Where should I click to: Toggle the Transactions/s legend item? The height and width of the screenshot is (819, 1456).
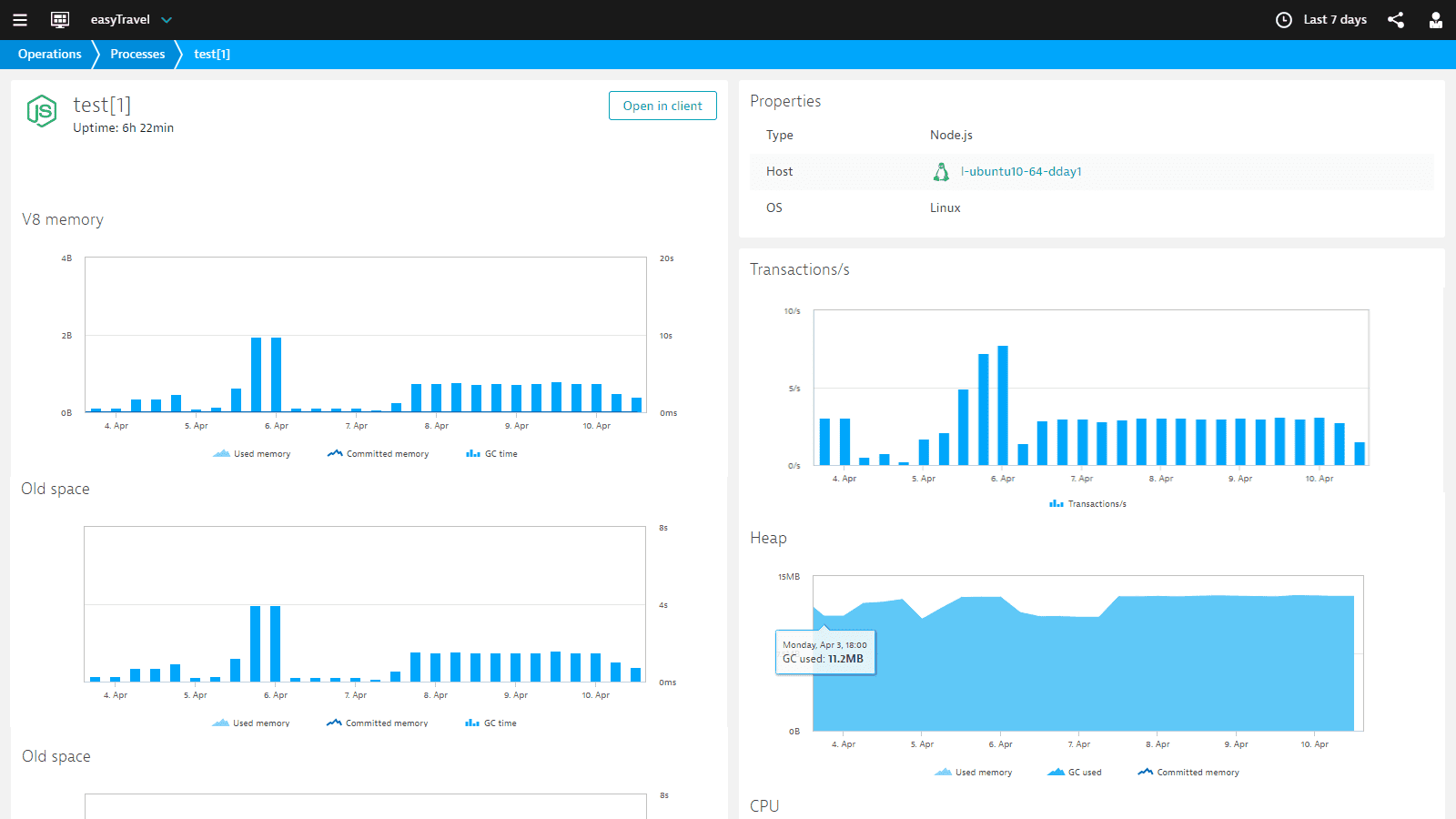click(x=1087, y=503)
